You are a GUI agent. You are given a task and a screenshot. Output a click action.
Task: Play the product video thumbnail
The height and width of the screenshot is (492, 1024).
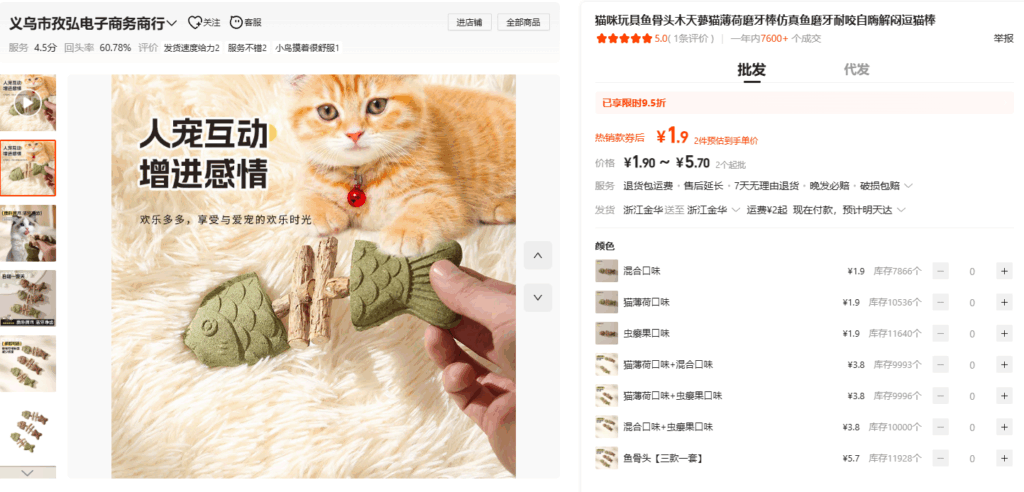(27, 103)
